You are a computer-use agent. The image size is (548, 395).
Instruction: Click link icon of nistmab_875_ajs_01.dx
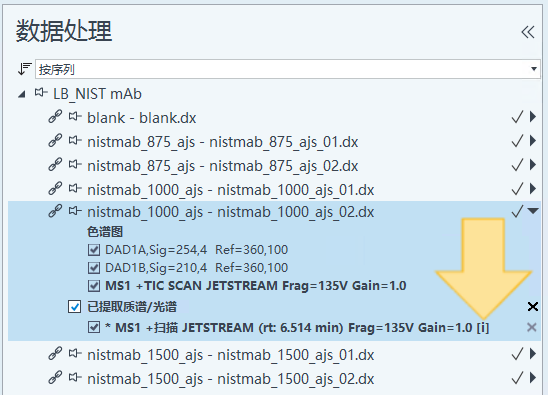(55, 141)
